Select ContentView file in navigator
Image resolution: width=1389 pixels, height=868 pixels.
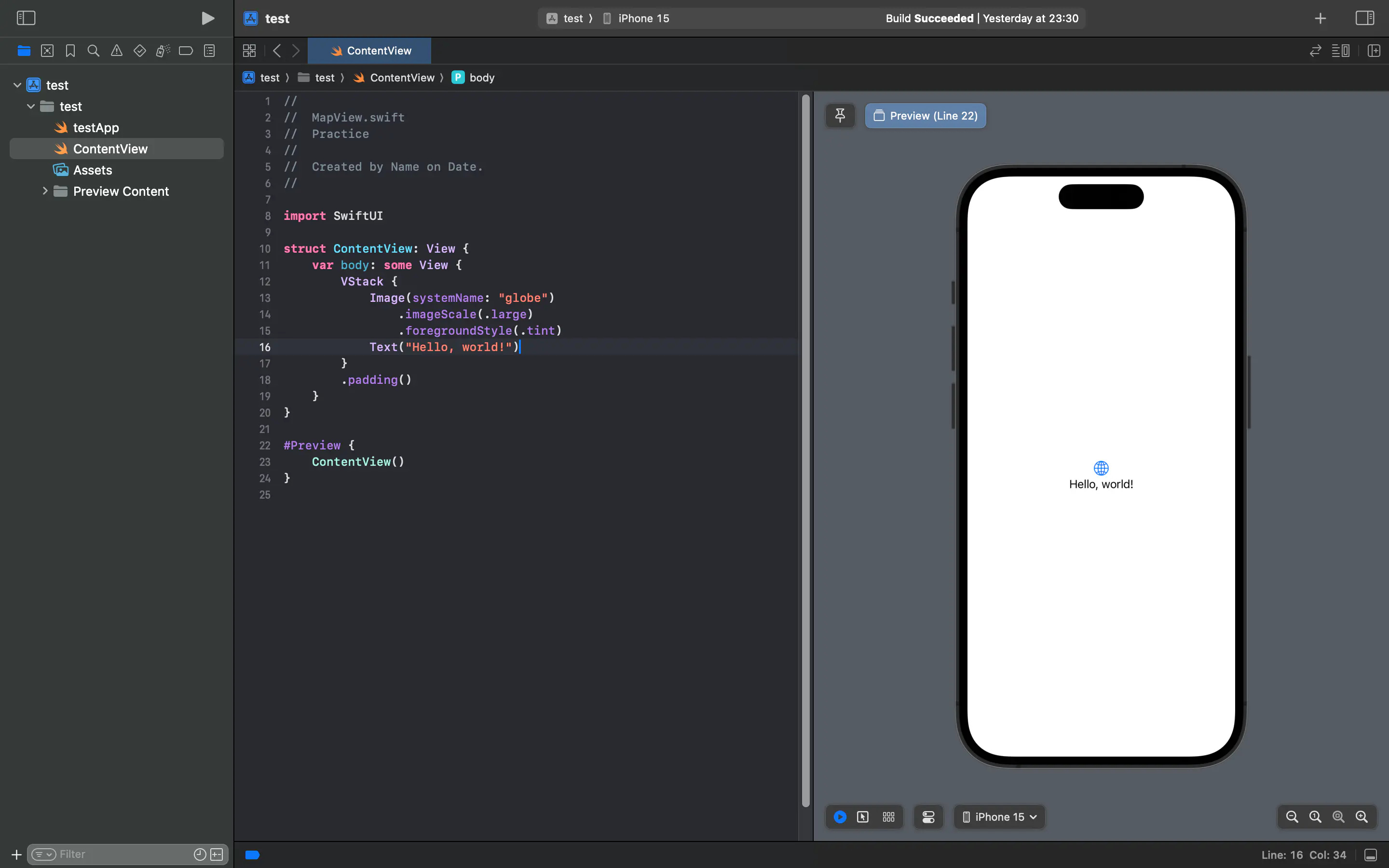(110, 148)
